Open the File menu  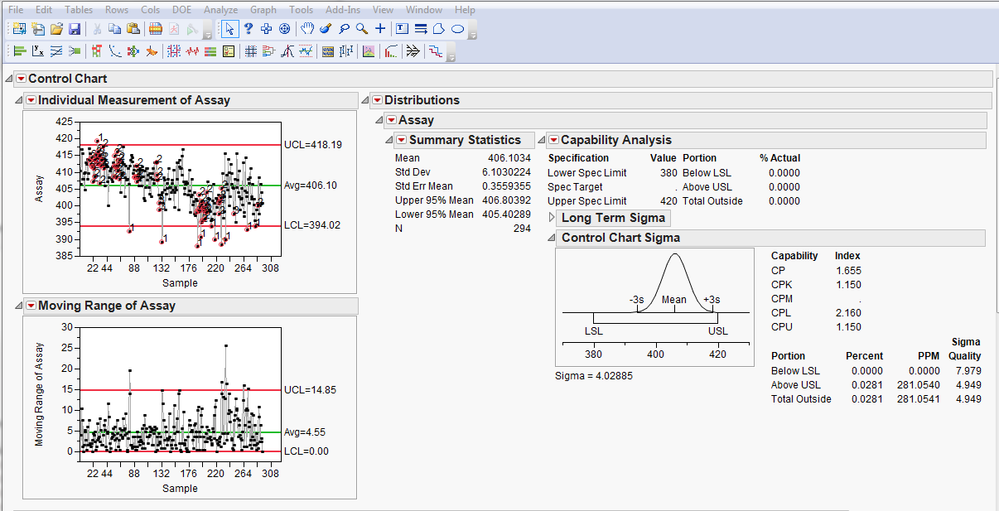pos(16,10)
